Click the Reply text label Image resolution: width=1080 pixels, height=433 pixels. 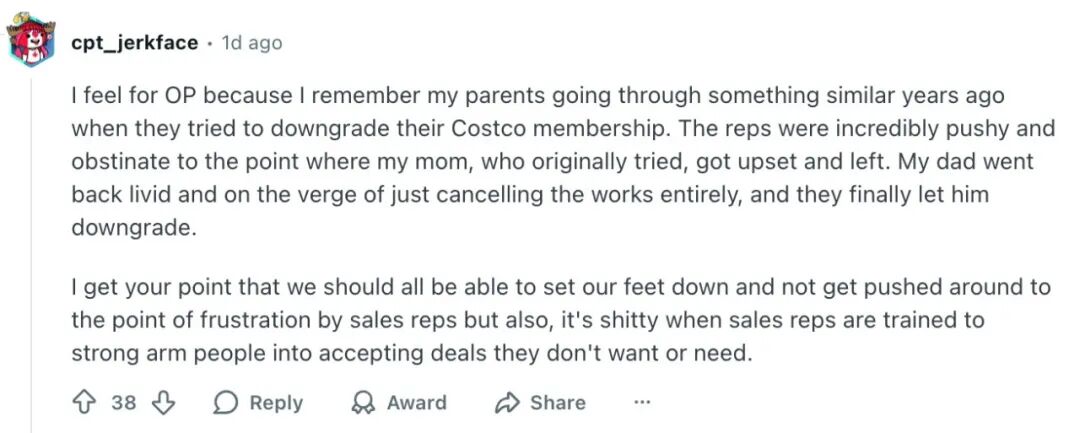pos(276,403)
